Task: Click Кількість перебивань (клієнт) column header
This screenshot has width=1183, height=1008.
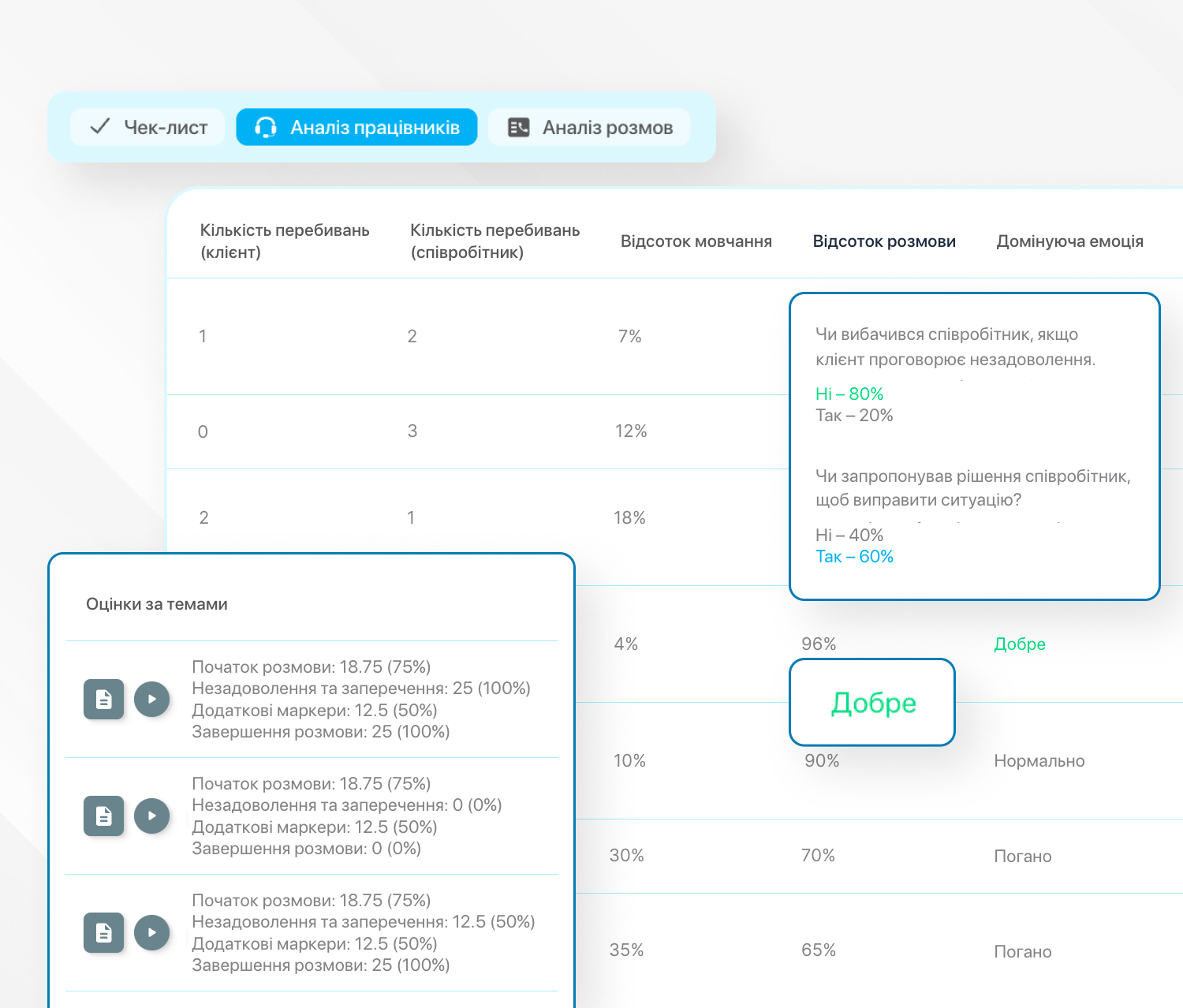Action: click(x=284, y=241)
